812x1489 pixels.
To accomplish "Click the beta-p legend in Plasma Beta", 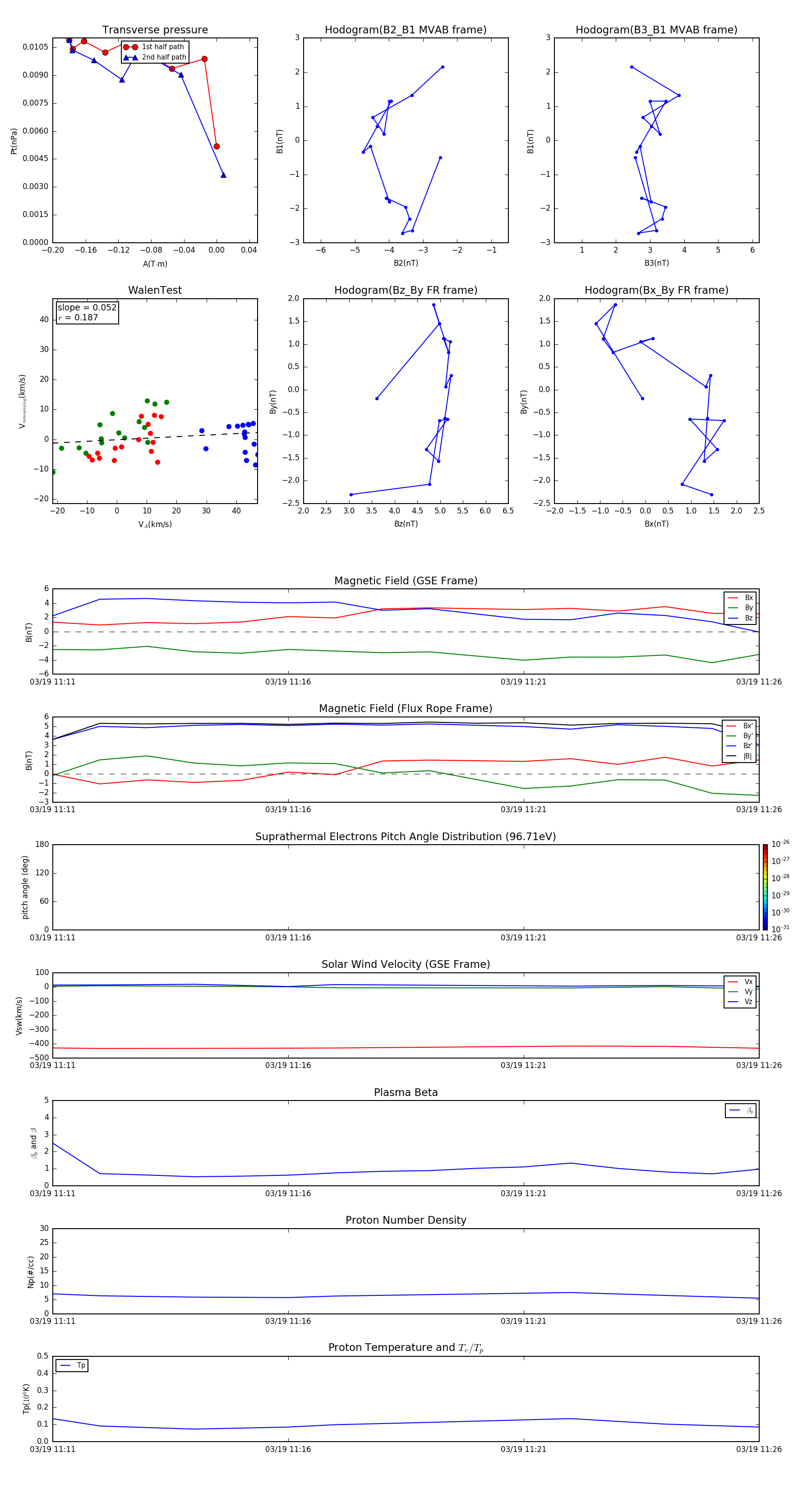I will (x=740, y=1110).
